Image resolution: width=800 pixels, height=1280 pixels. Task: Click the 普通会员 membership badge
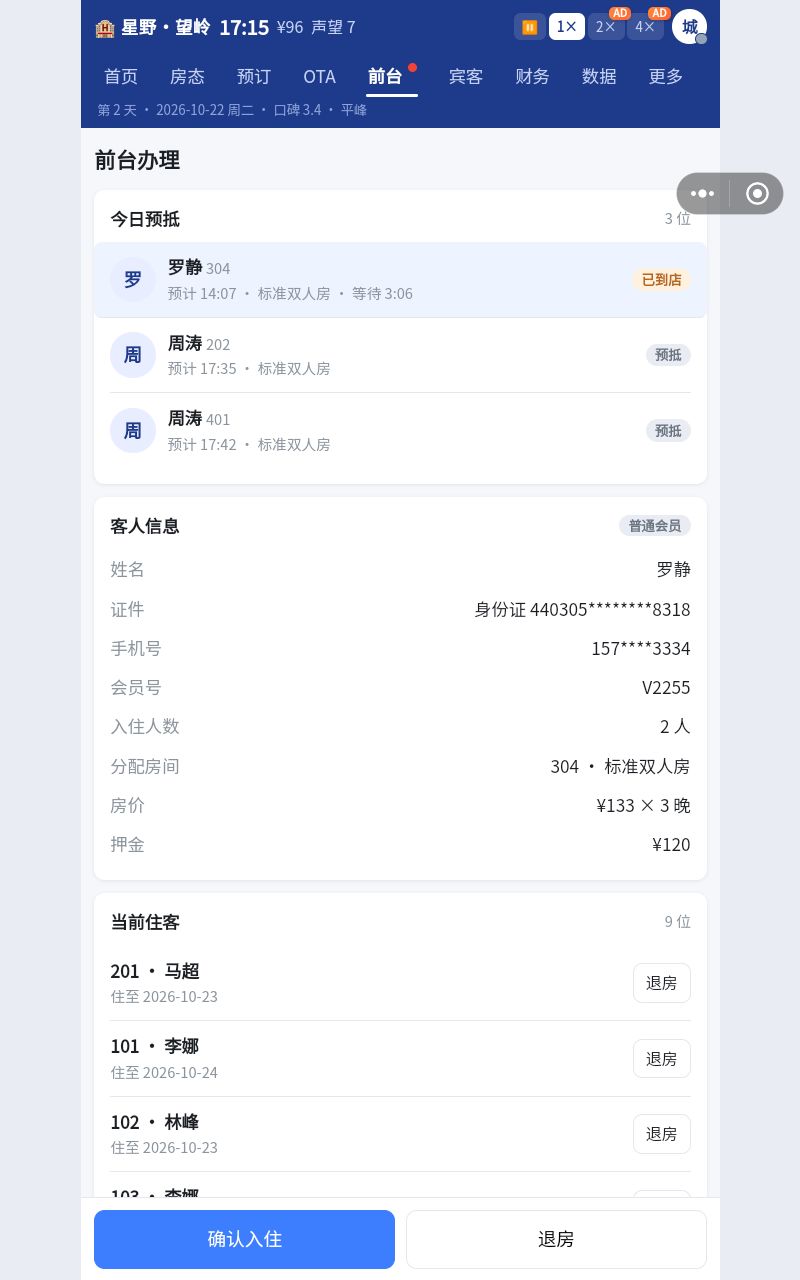coord(655,526)
